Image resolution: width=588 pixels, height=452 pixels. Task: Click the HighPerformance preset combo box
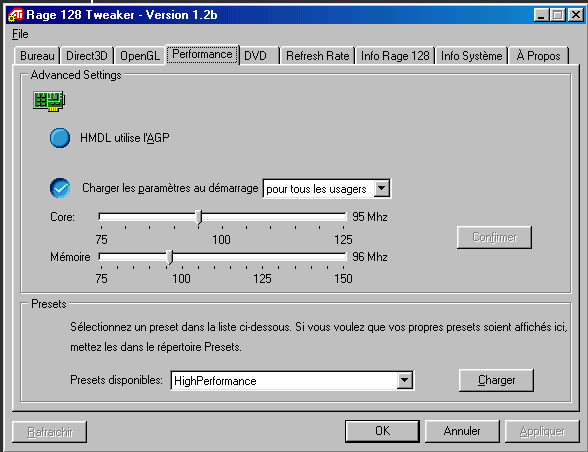(292, 381)
